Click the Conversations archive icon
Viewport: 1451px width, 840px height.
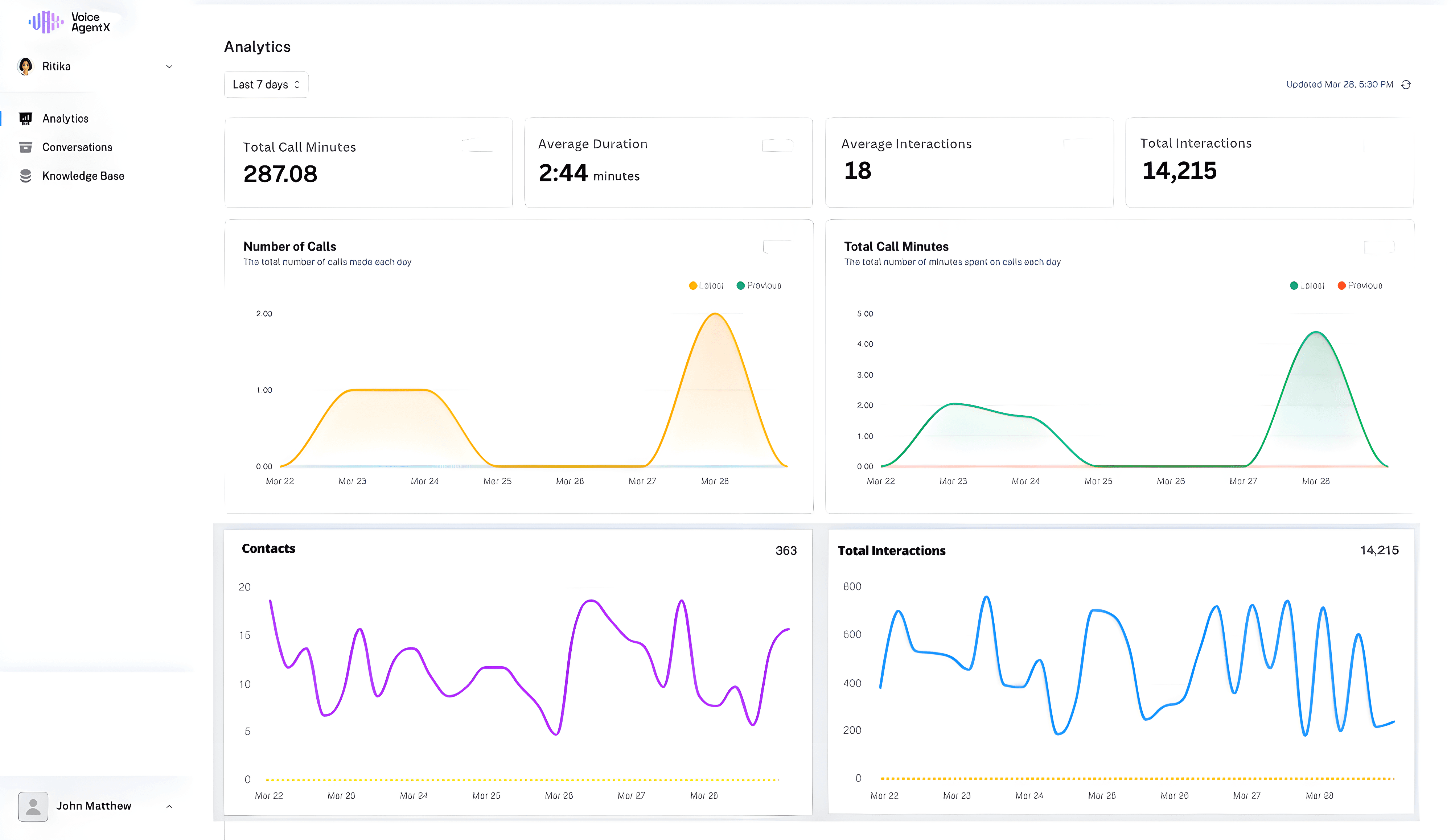point(25,147)
